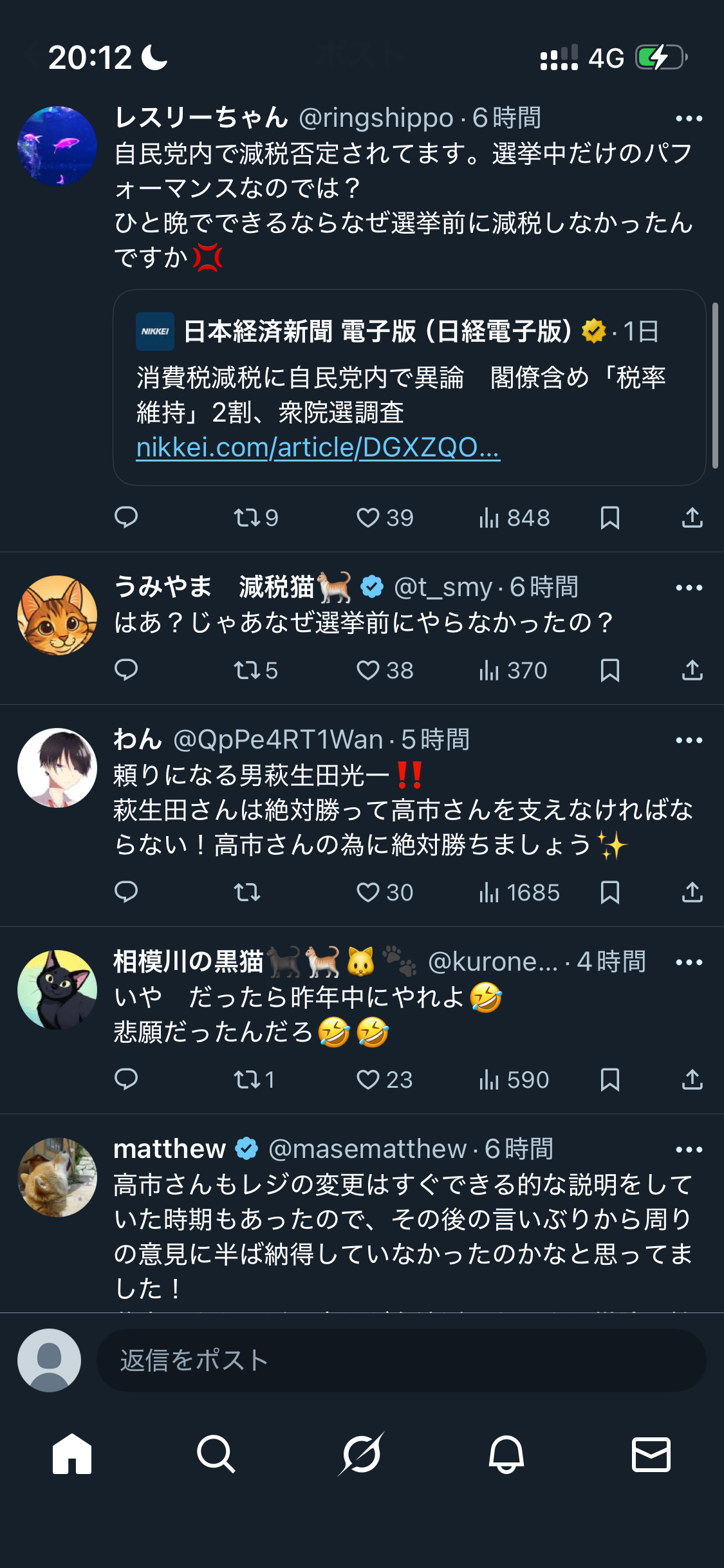This screenshot has width=724, height=1568.
Task: Open the Grok tab icon
Action: click(x=362, y=1454)
